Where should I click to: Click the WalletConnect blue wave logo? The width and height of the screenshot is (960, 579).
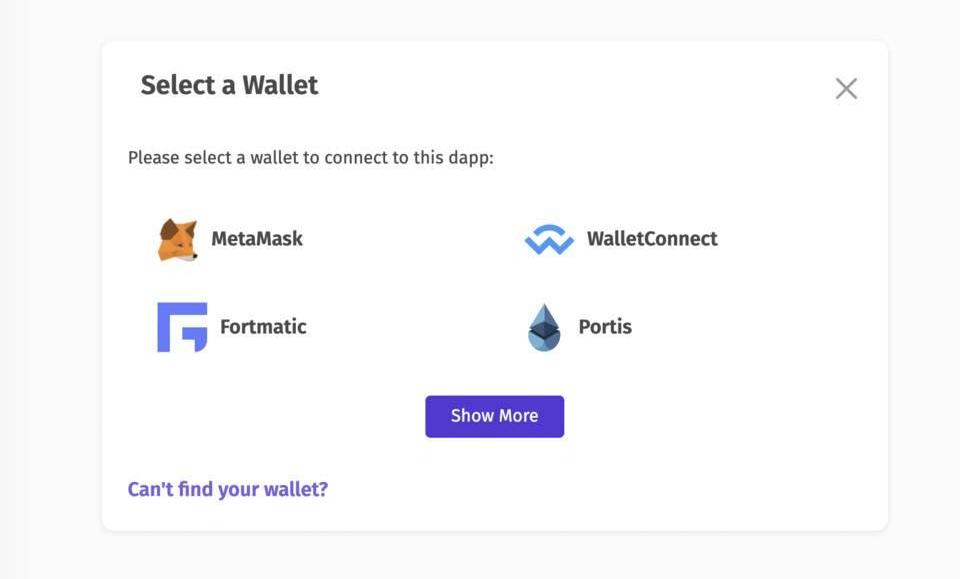point(549,240)
